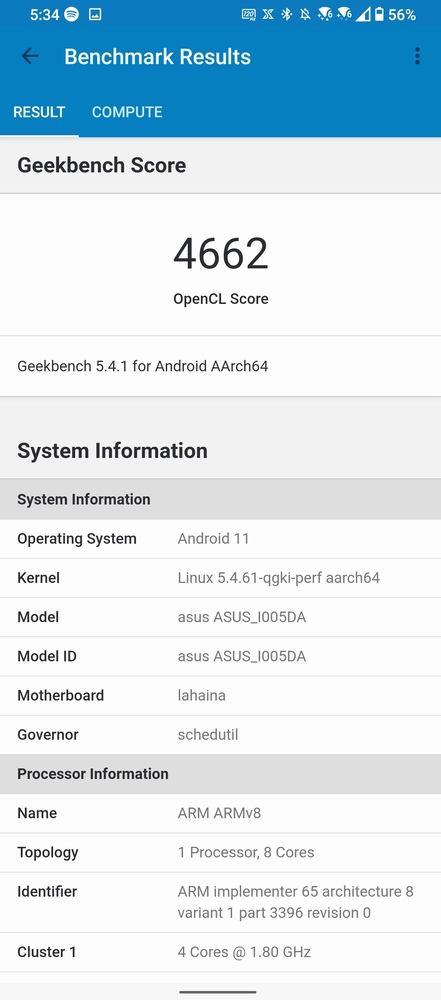
Task: Tap the Governor schedutil row
Action: pos(220,735)
